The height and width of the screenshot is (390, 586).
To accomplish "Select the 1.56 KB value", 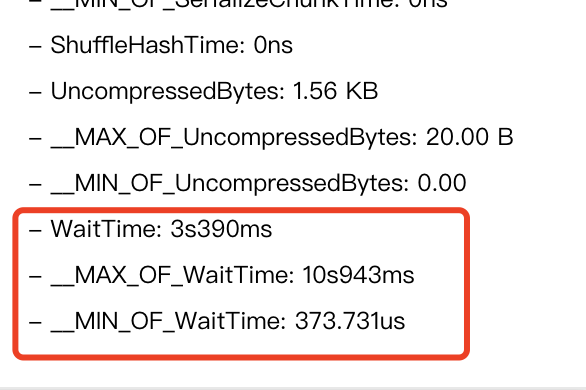I will (x=336, y=91).
